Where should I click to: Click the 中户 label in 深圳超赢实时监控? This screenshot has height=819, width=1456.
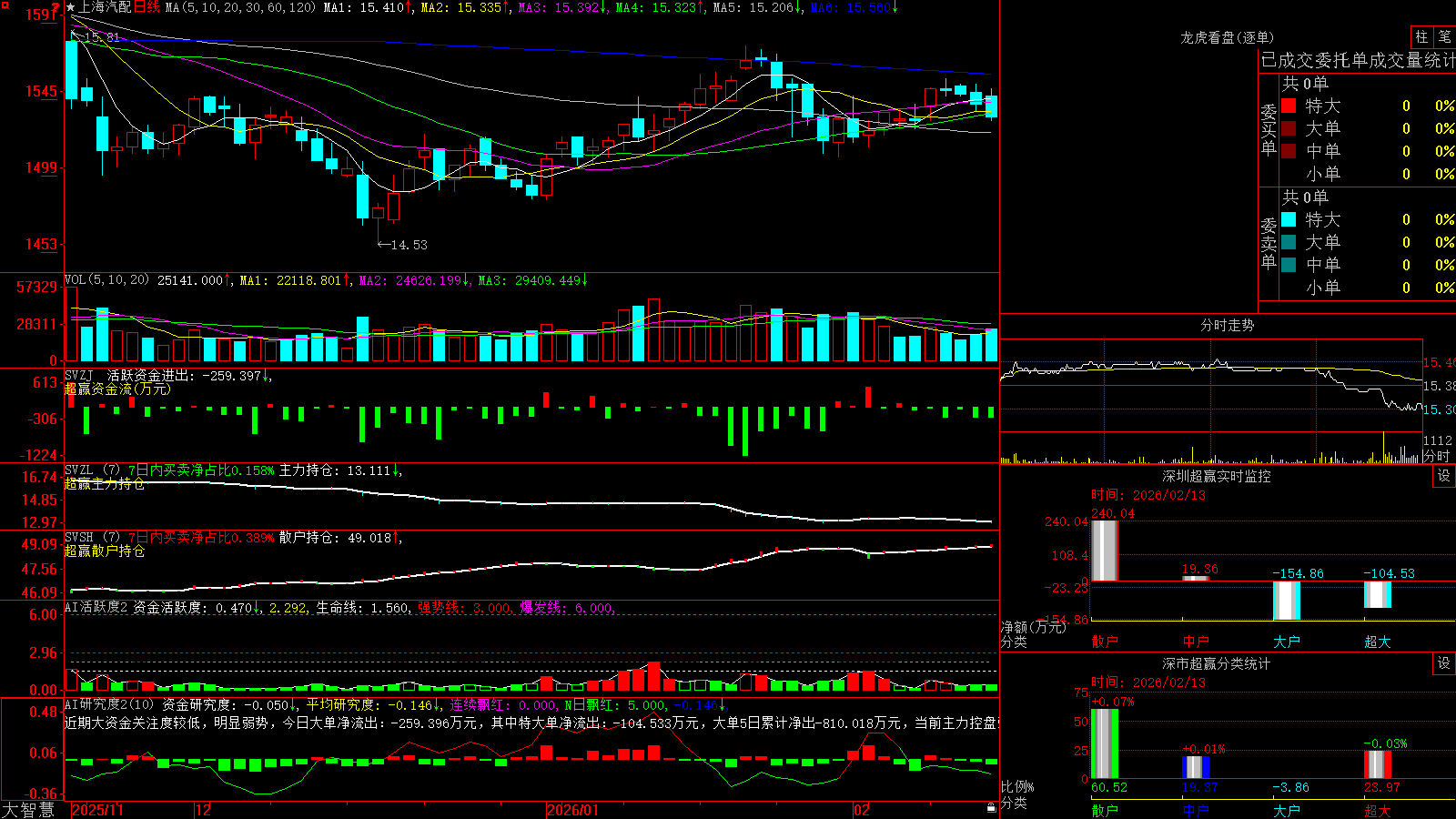(1196, 642)
